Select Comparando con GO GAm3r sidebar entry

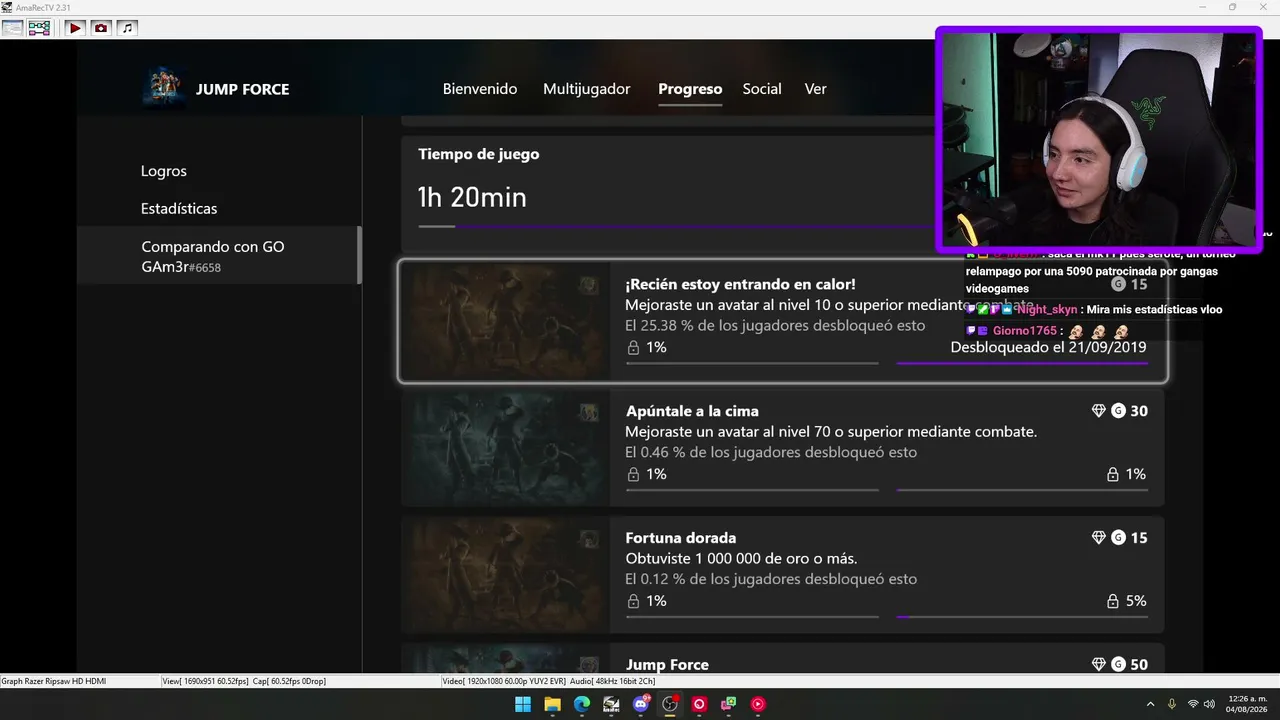tap(219, 256)
